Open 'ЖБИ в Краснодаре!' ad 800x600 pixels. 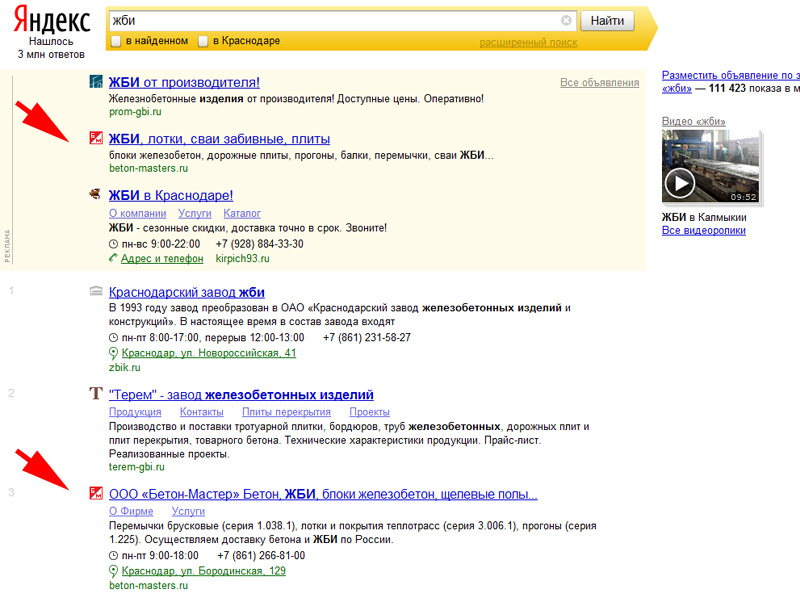[171, 195]
